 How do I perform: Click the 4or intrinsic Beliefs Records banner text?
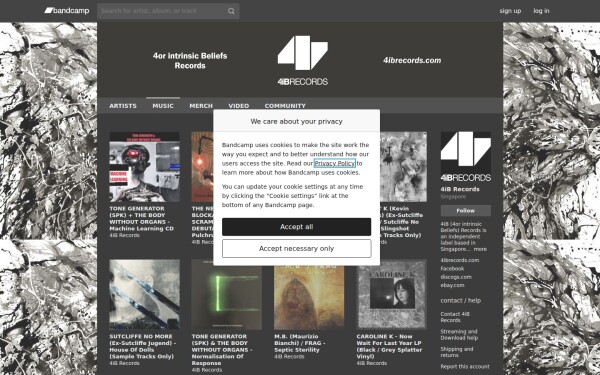[x=190, y=60]
